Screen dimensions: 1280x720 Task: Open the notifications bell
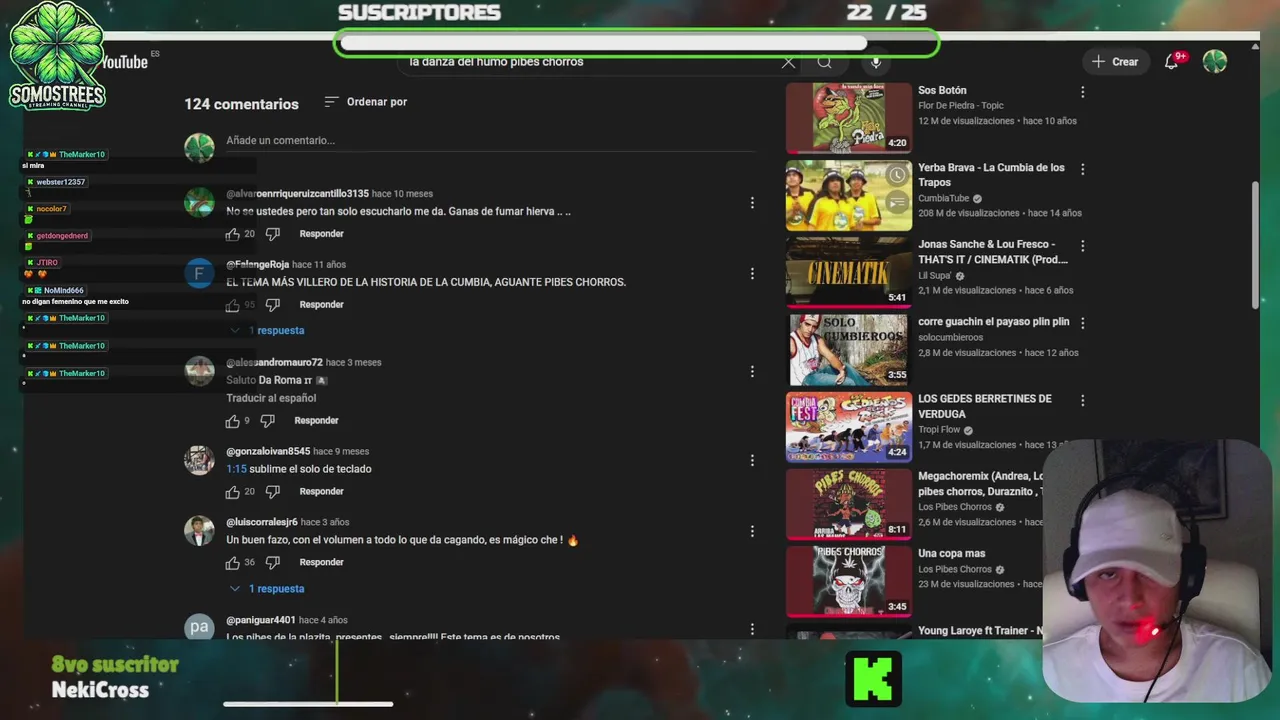pyautogui.click(x=1172, y=62)
